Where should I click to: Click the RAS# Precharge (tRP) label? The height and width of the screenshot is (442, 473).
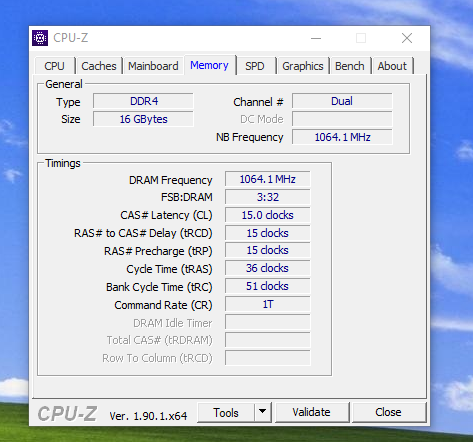pos(158,251)
